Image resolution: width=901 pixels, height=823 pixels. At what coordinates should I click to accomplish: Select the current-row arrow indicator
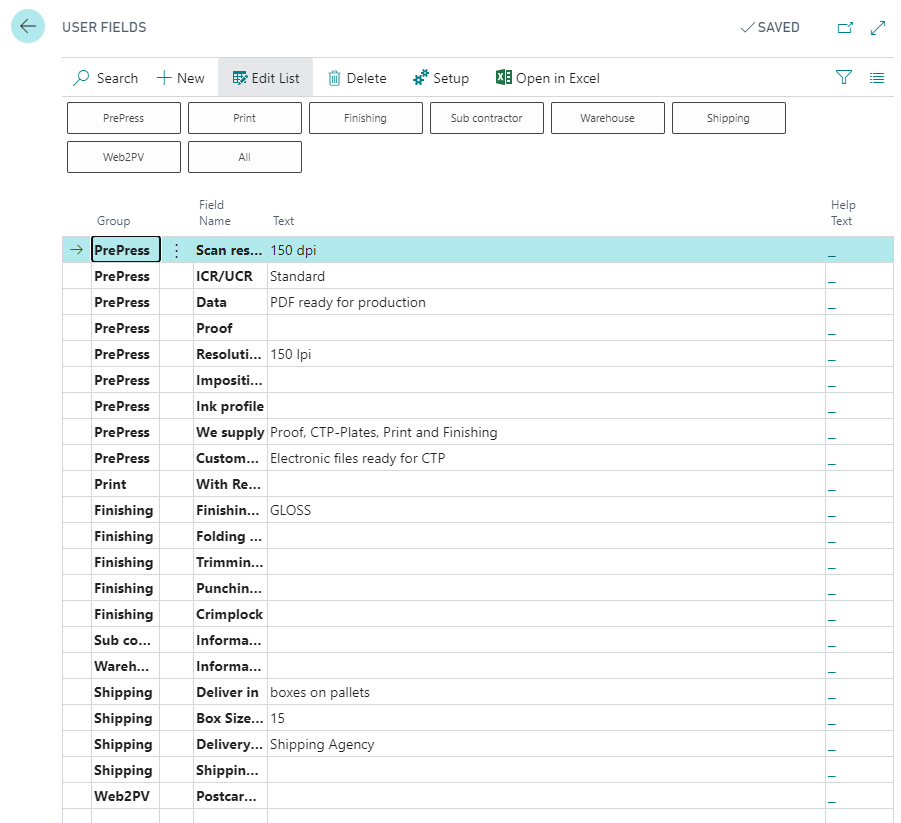76,250
